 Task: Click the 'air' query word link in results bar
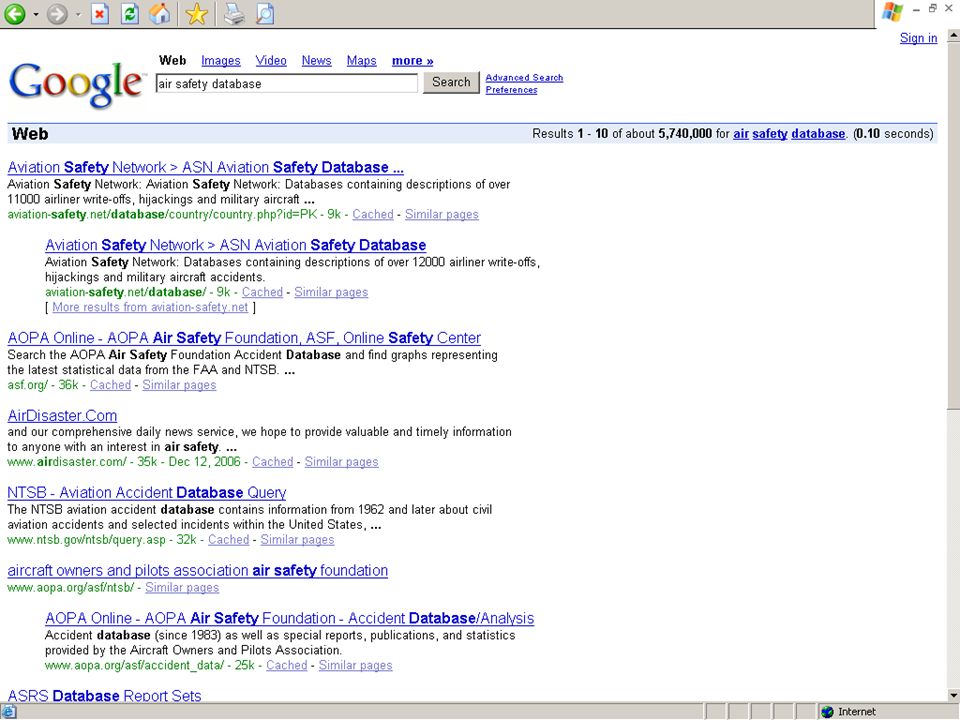click(741, 133)
